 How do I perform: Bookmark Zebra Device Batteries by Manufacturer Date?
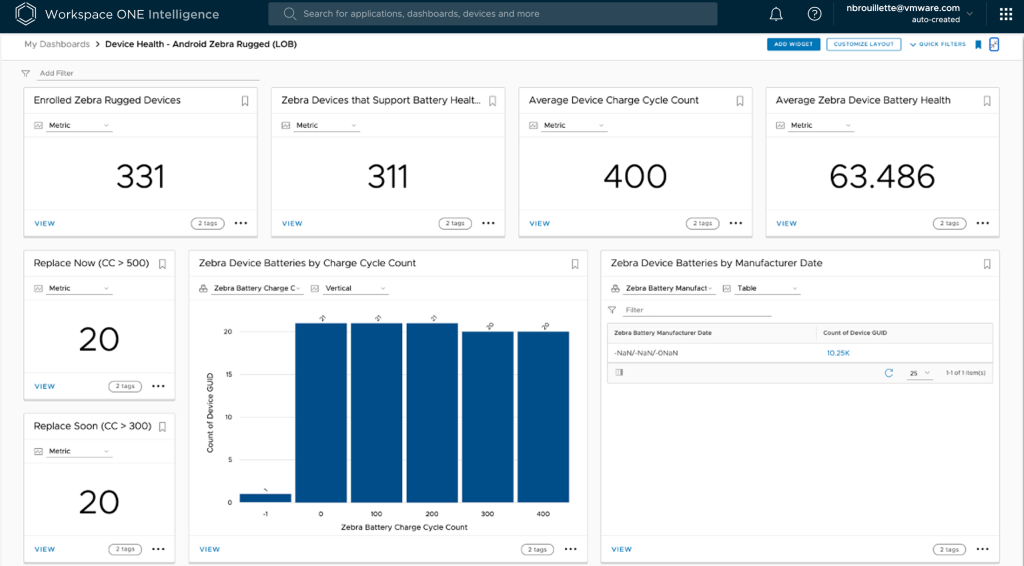pos(987,264)
